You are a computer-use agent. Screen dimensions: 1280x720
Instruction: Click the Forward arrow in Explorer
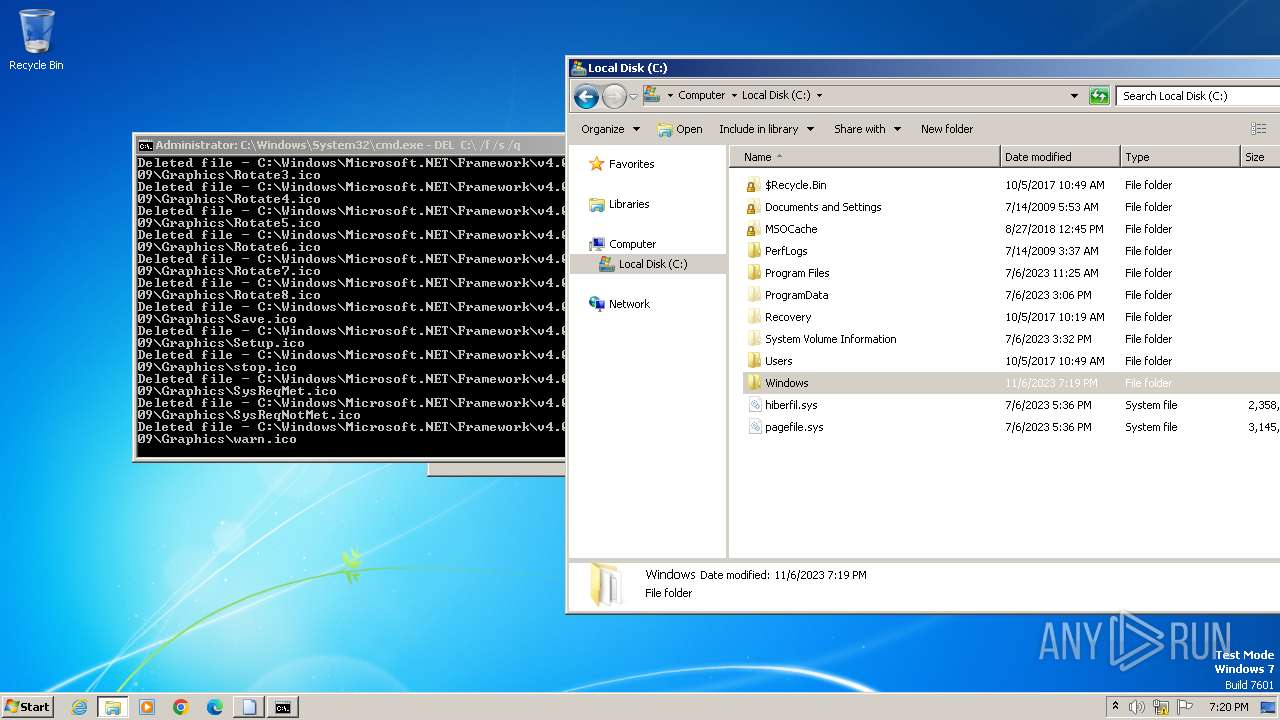[614, 96]
